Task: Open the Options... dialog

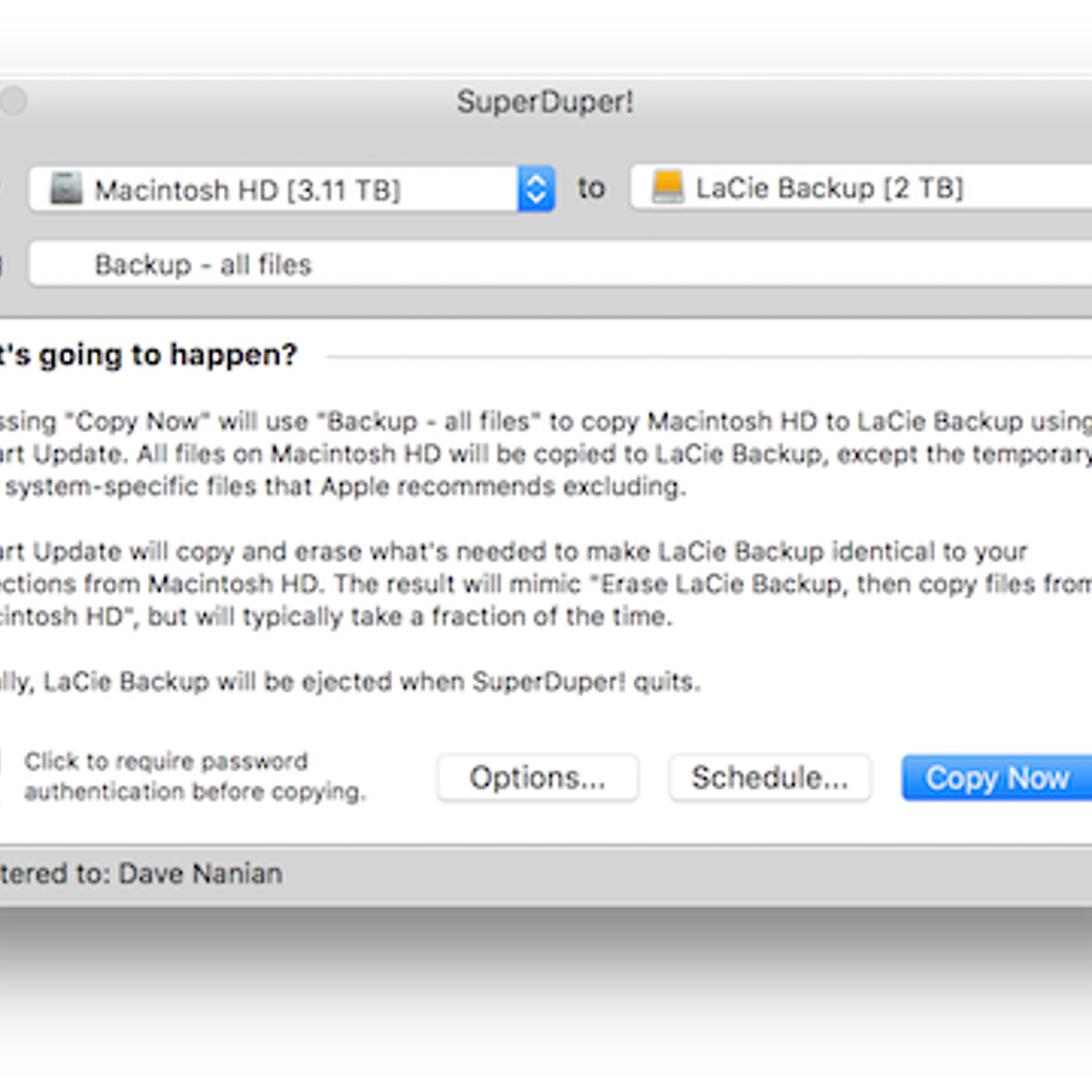Action: tap(537, 778)
